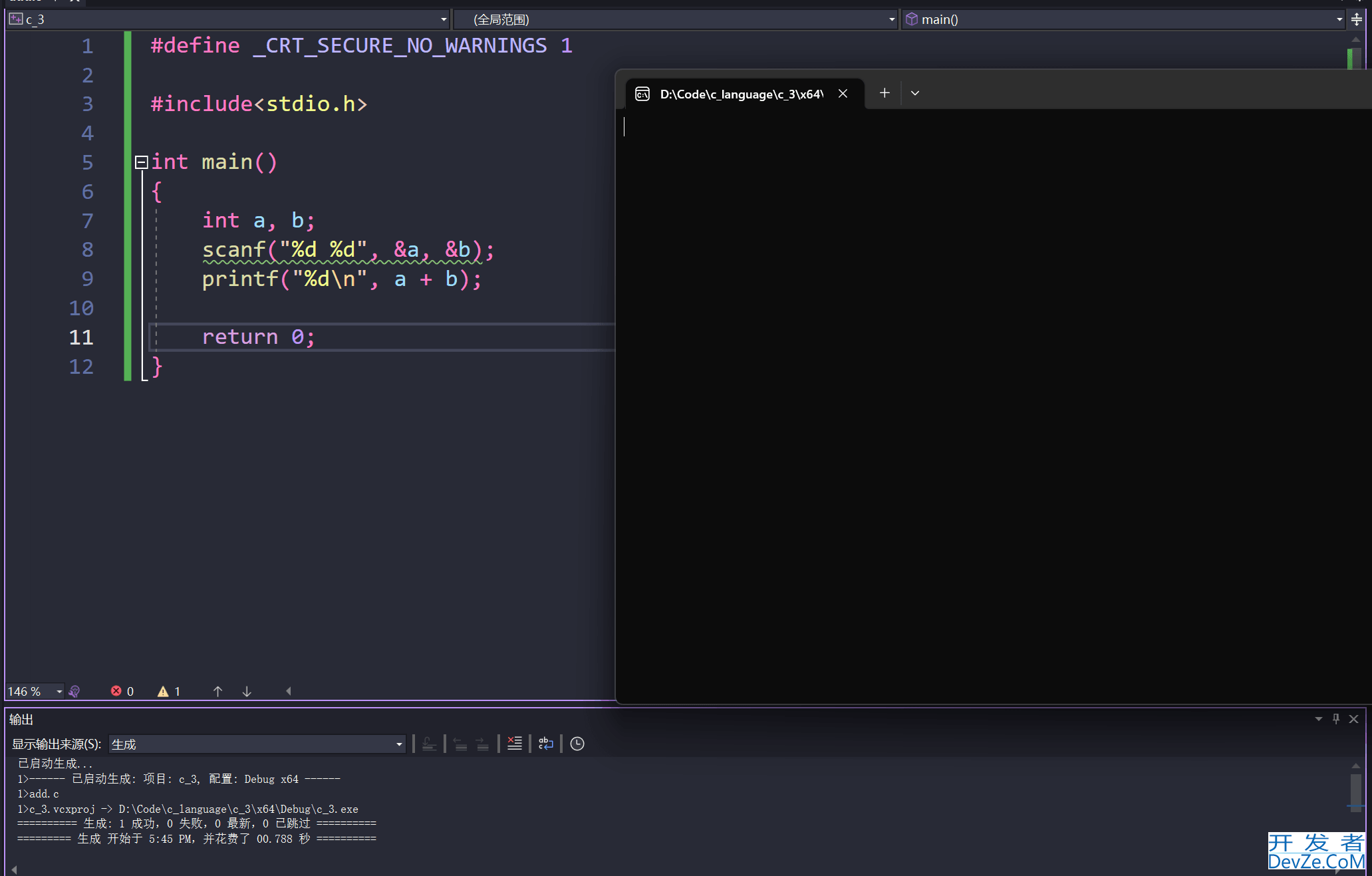The height and width of the screenshot is (876, 1372).
Task: Click the #include<stdio.h> line
Action: pyautogui.click(x=259, y=104)
